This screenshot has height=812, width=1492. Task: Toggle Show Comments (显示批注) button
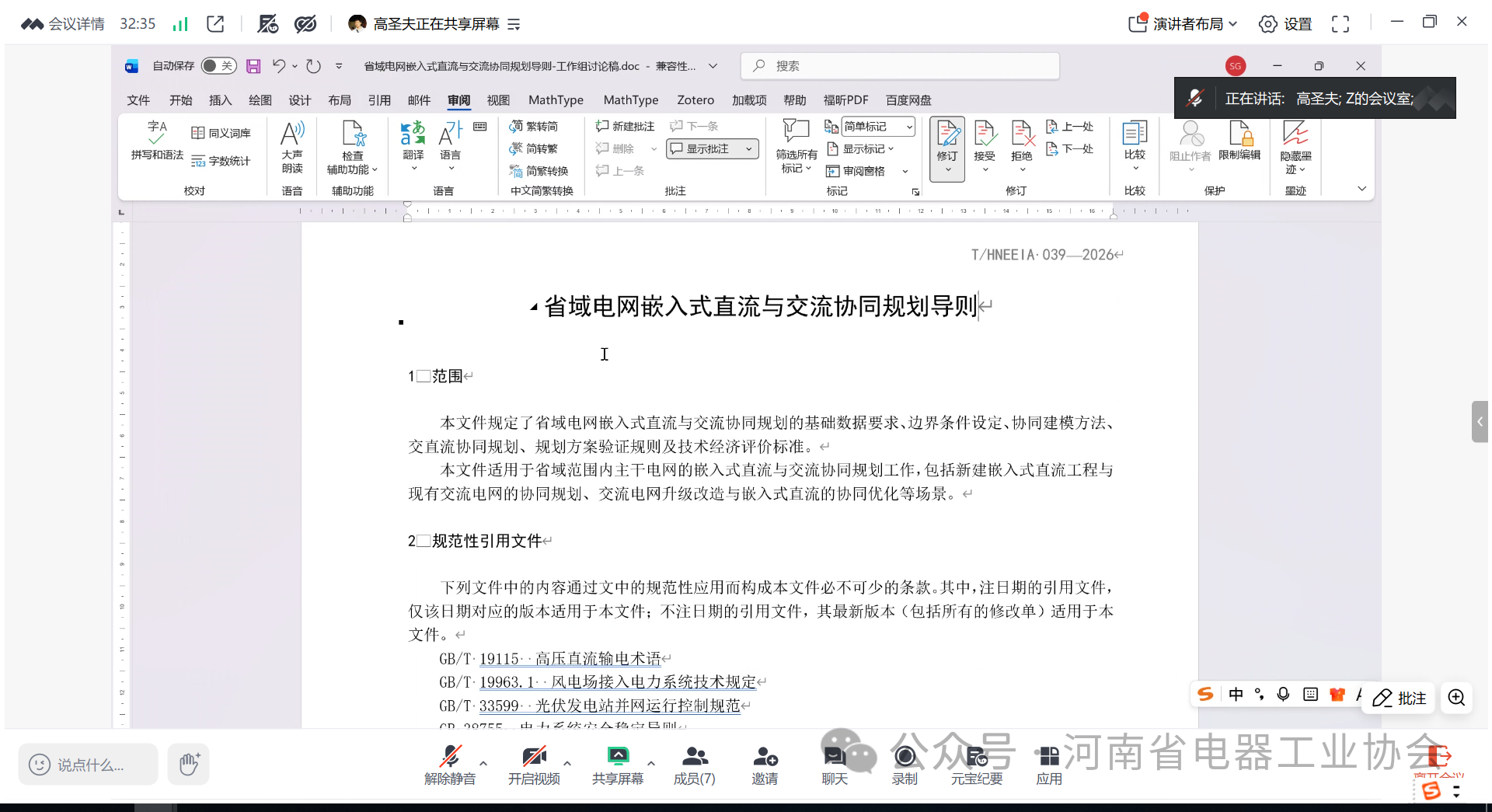click(712, 148)
